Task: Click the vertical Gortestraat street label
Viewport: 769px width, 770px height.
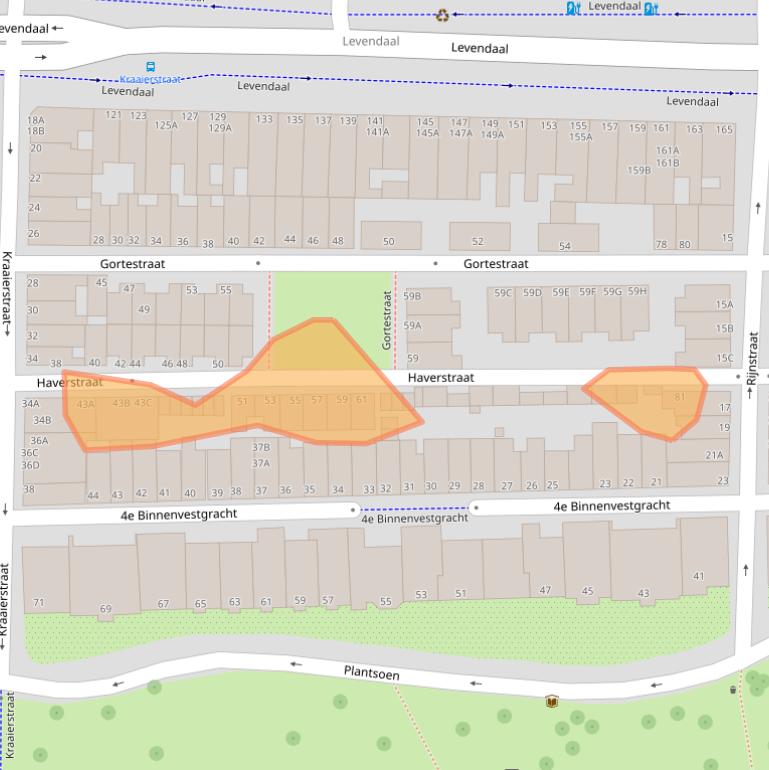Action: pos(387,320)
